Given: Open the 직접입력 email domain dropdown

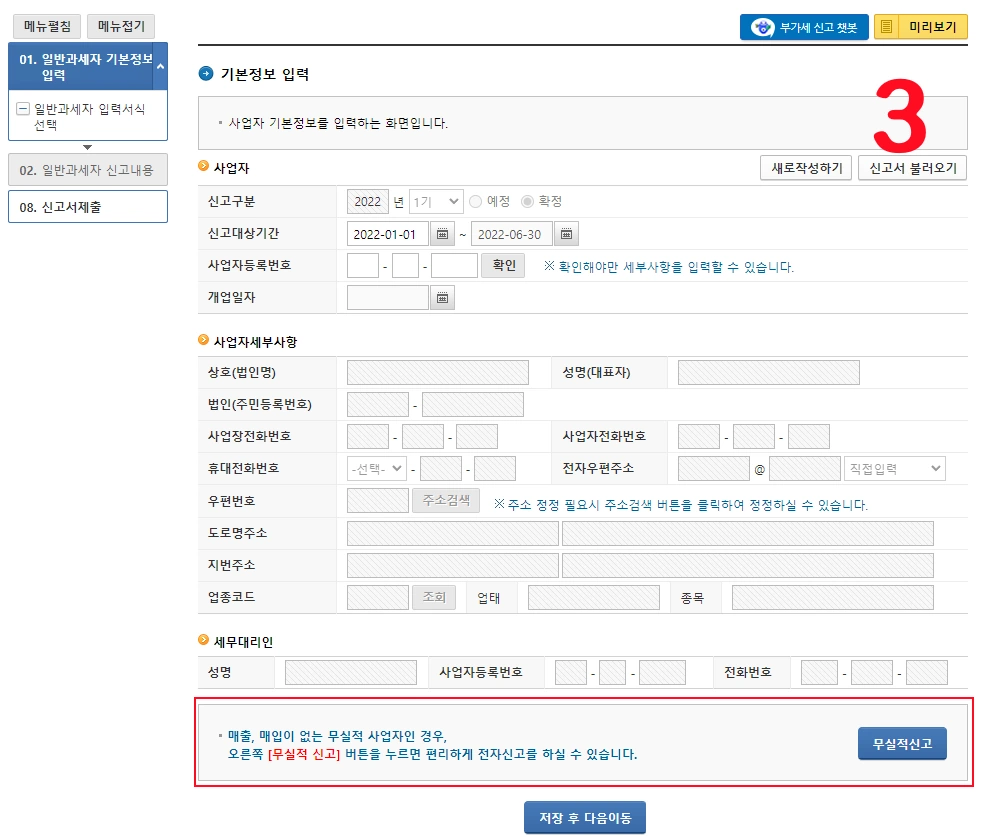Looking at the screenshot, I should tap(893, 467).
